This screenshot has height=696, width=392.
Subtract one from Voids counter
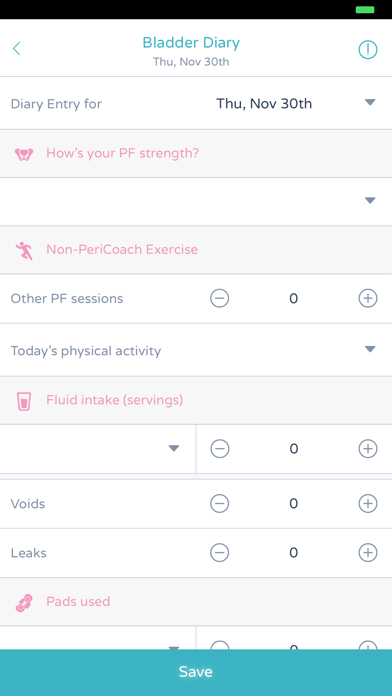point(219,503)
